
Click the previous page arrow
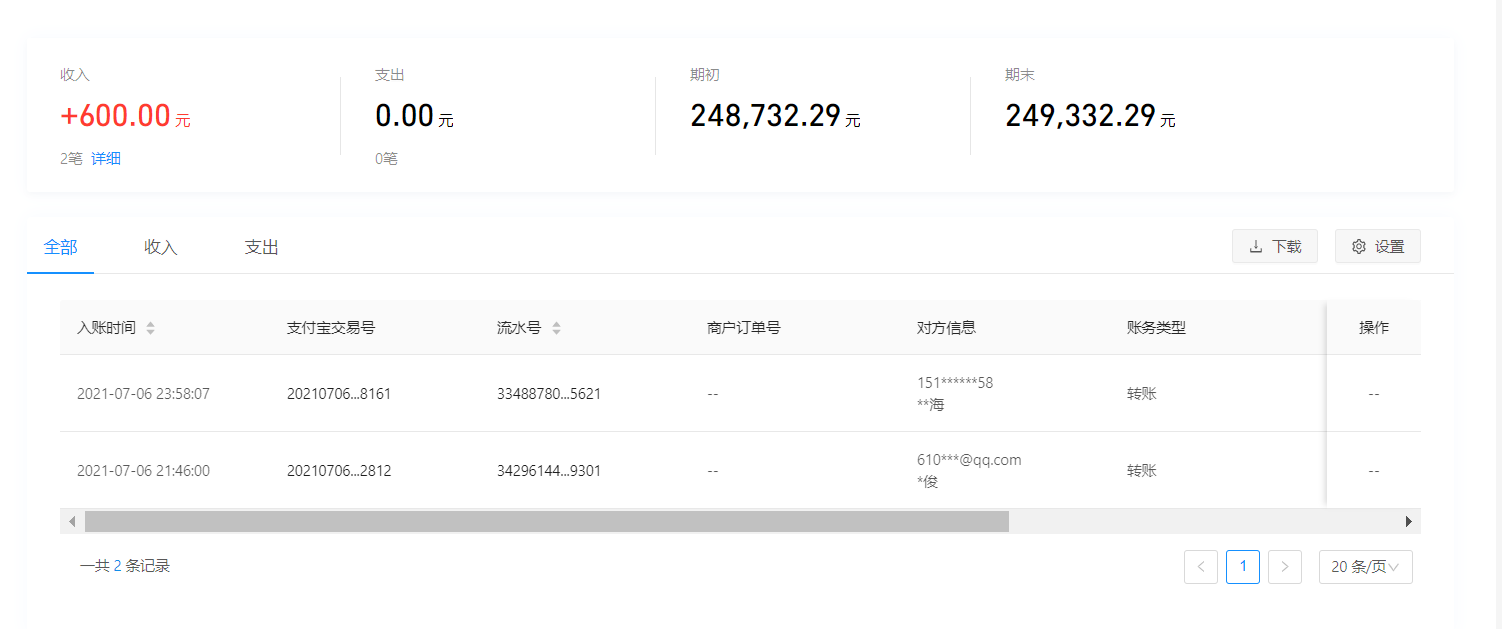click(x=1200, y=567)
